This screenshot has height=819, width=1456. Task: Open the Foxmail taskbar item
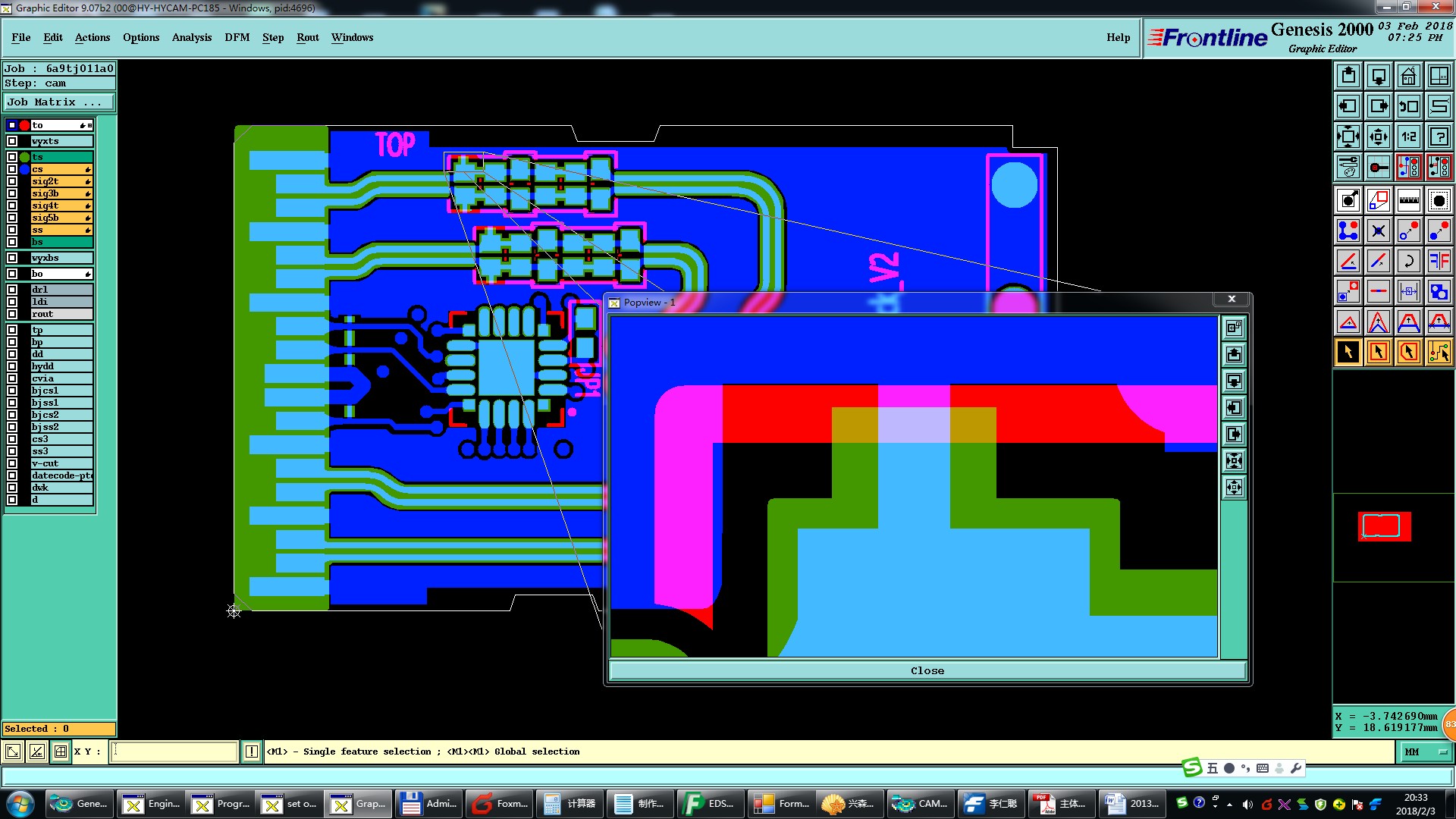click(x=499, y=804)
